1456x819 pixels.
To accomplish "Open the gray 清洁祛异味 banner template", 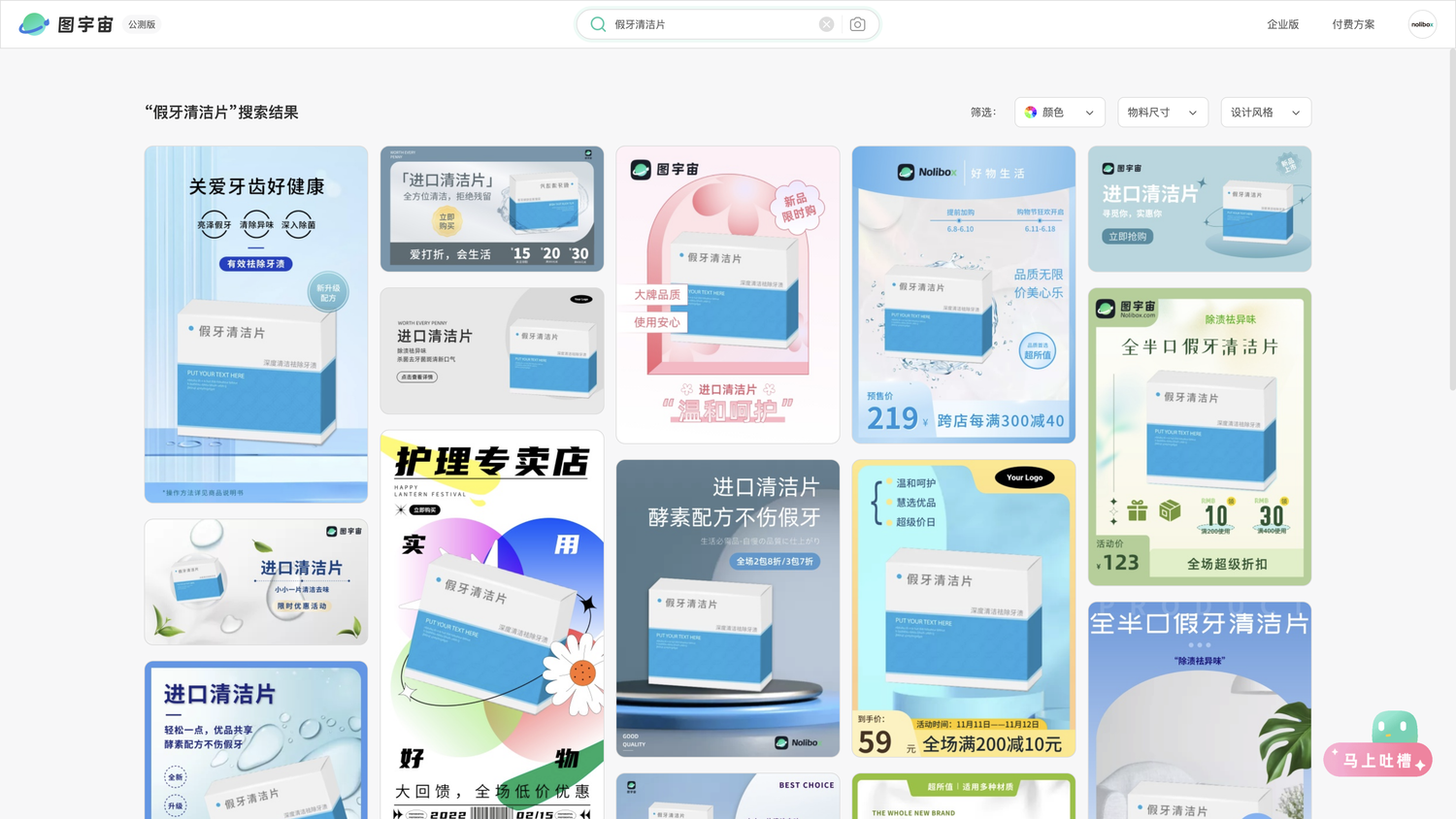I will (x=492, y=350).
